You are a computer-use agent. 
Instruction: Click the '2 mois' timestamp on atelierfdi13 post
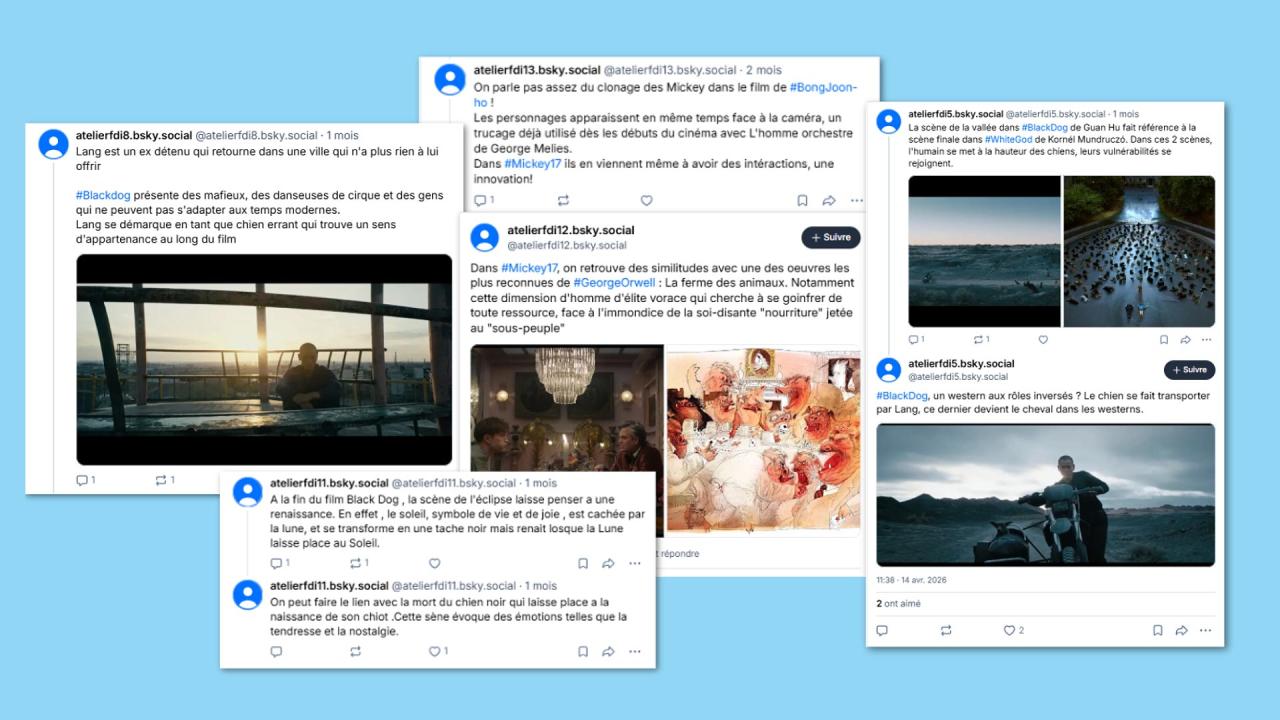click(764, 70)
